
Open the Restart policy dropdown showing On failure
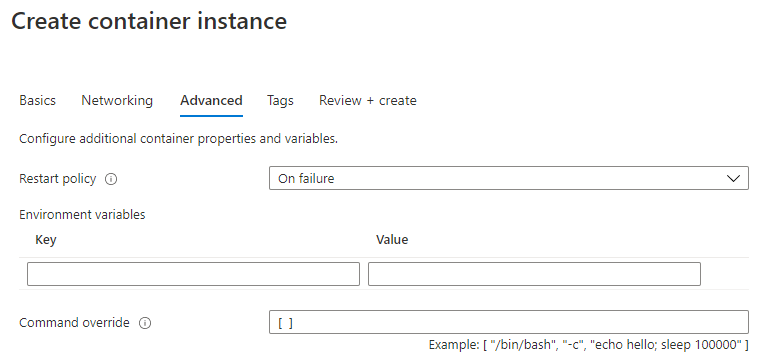(508, 178)
